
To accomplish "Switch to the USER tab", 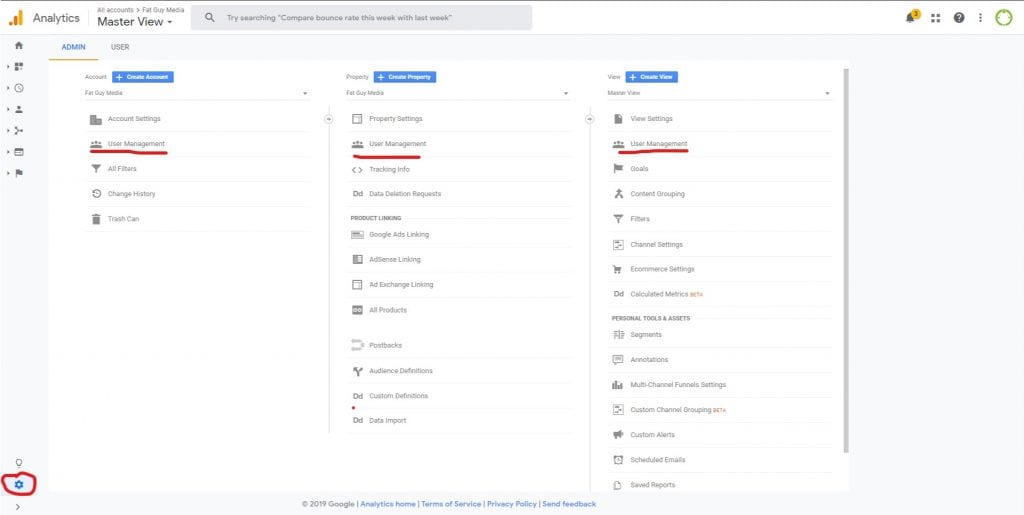I will [x=120, y=47].
